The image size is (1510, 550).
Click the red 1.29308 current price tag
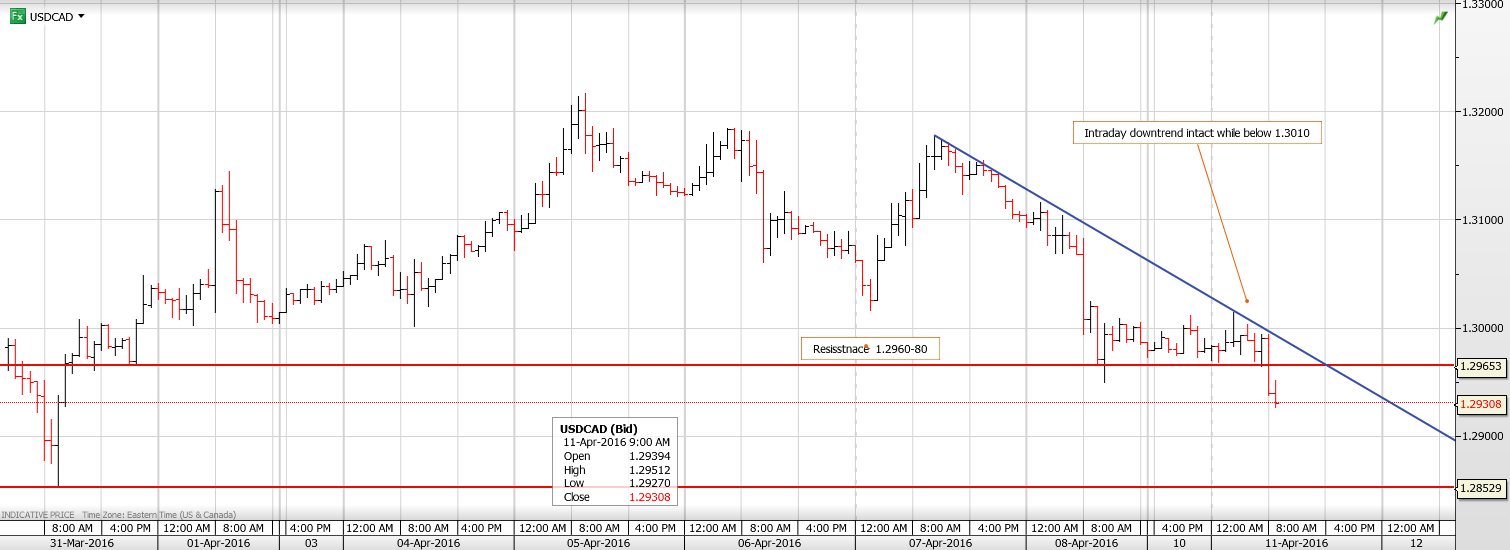point(1479,404)
